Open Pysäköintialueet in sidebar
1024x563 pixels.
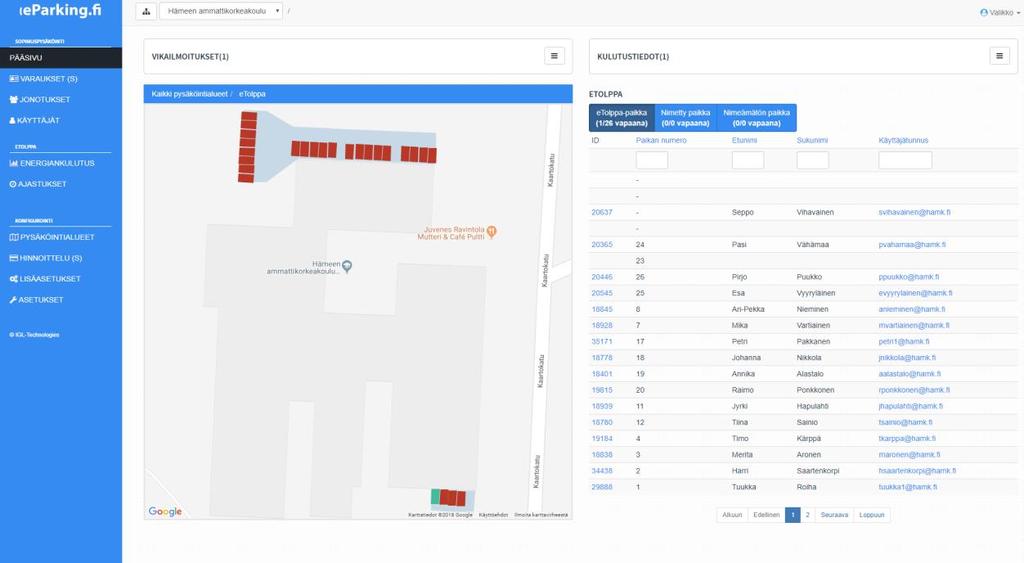point(52,237)
